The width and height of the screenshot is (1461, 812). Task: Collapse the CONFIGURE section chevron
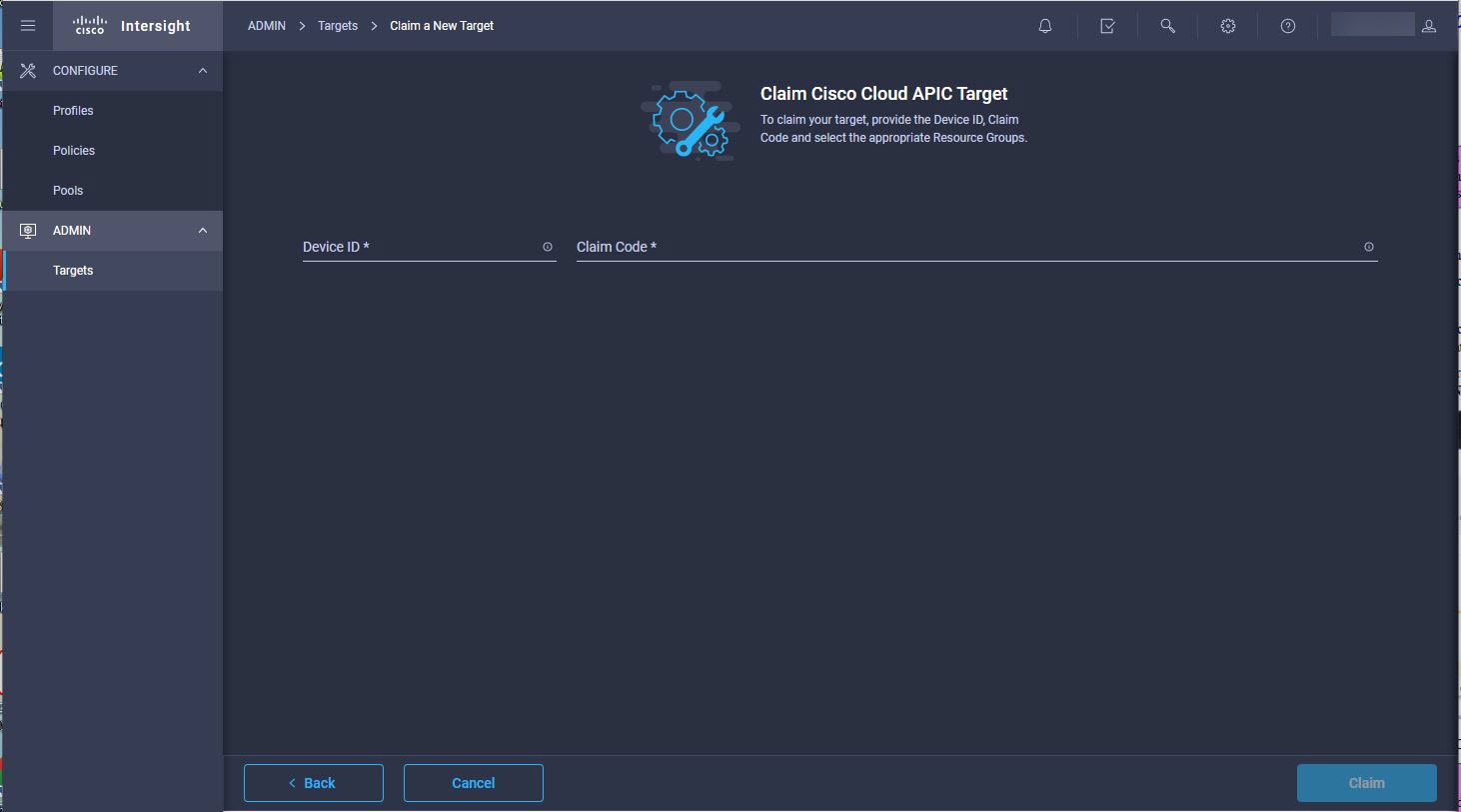(203, 71)
